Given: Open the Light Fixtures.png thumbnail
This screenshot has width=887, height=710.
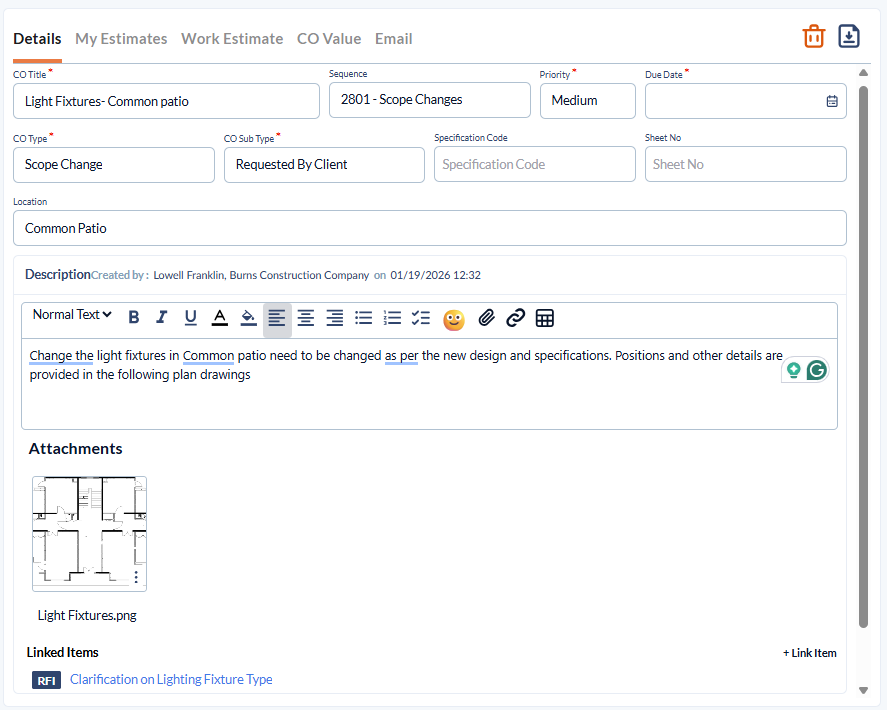Looking at the screenshot, I should click(x=89, y=533).
